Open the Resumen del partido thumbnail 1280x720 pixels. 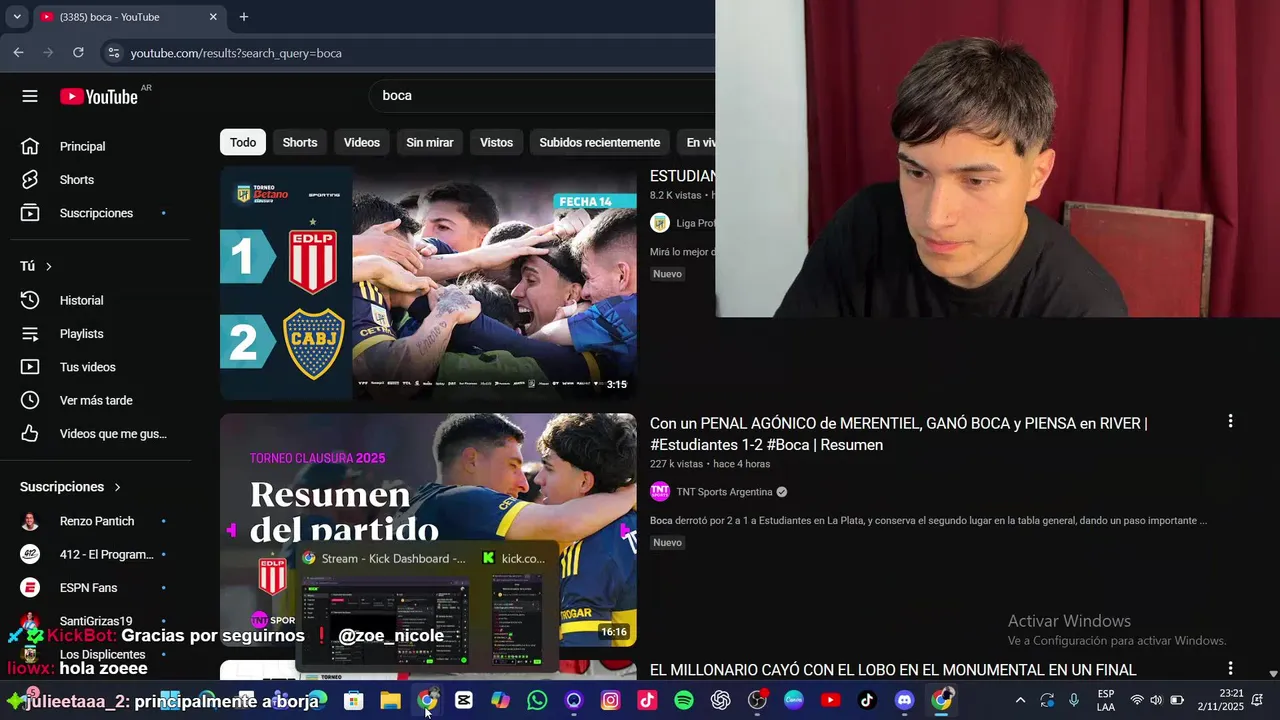(428, 530)
